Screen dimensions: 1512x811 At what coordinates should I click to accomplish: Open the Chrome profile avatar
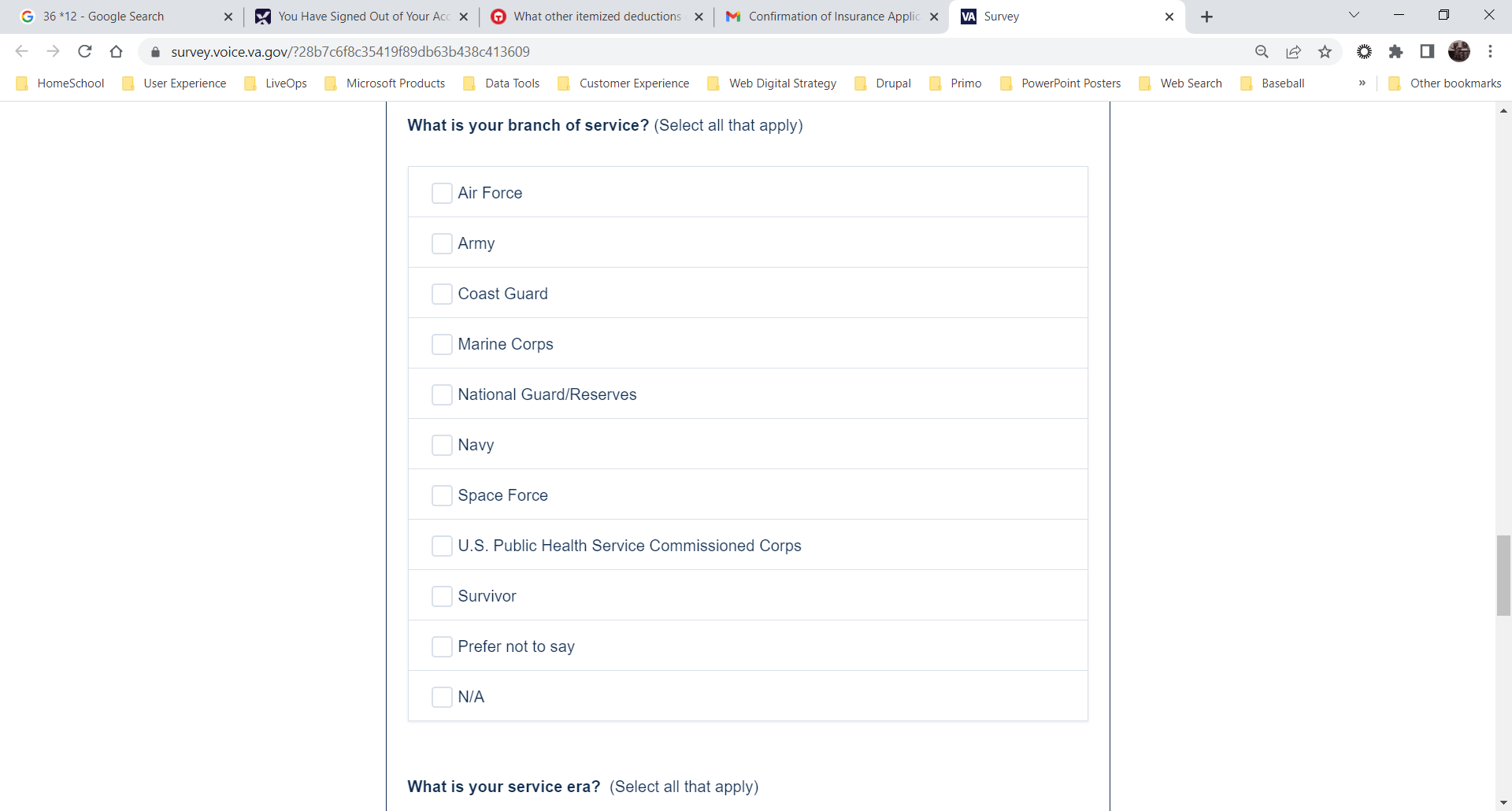pyautogui.click(x=1459, y=52)
